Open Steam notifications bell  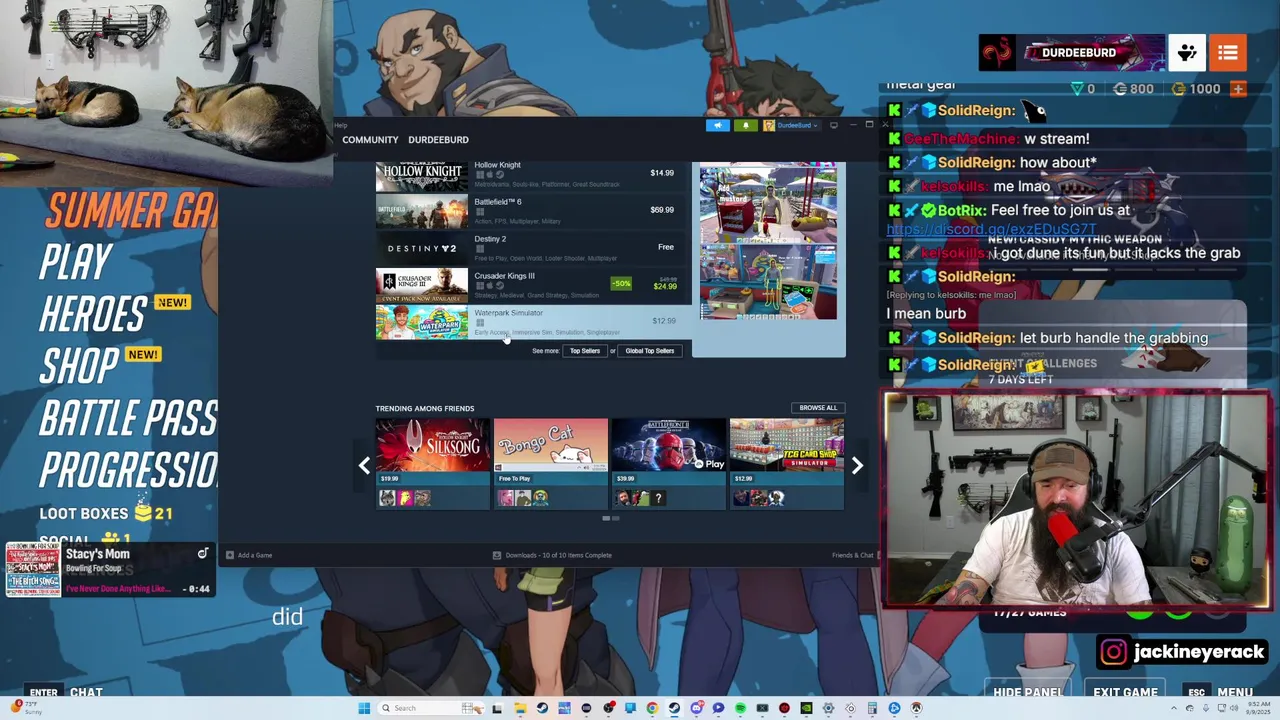tap(745, 125)
